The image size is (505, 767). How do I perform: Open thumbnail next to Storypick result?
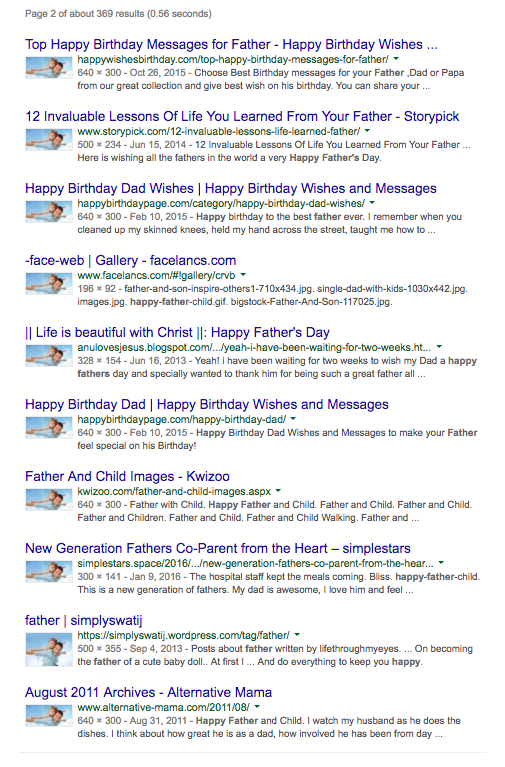[49, 139]
